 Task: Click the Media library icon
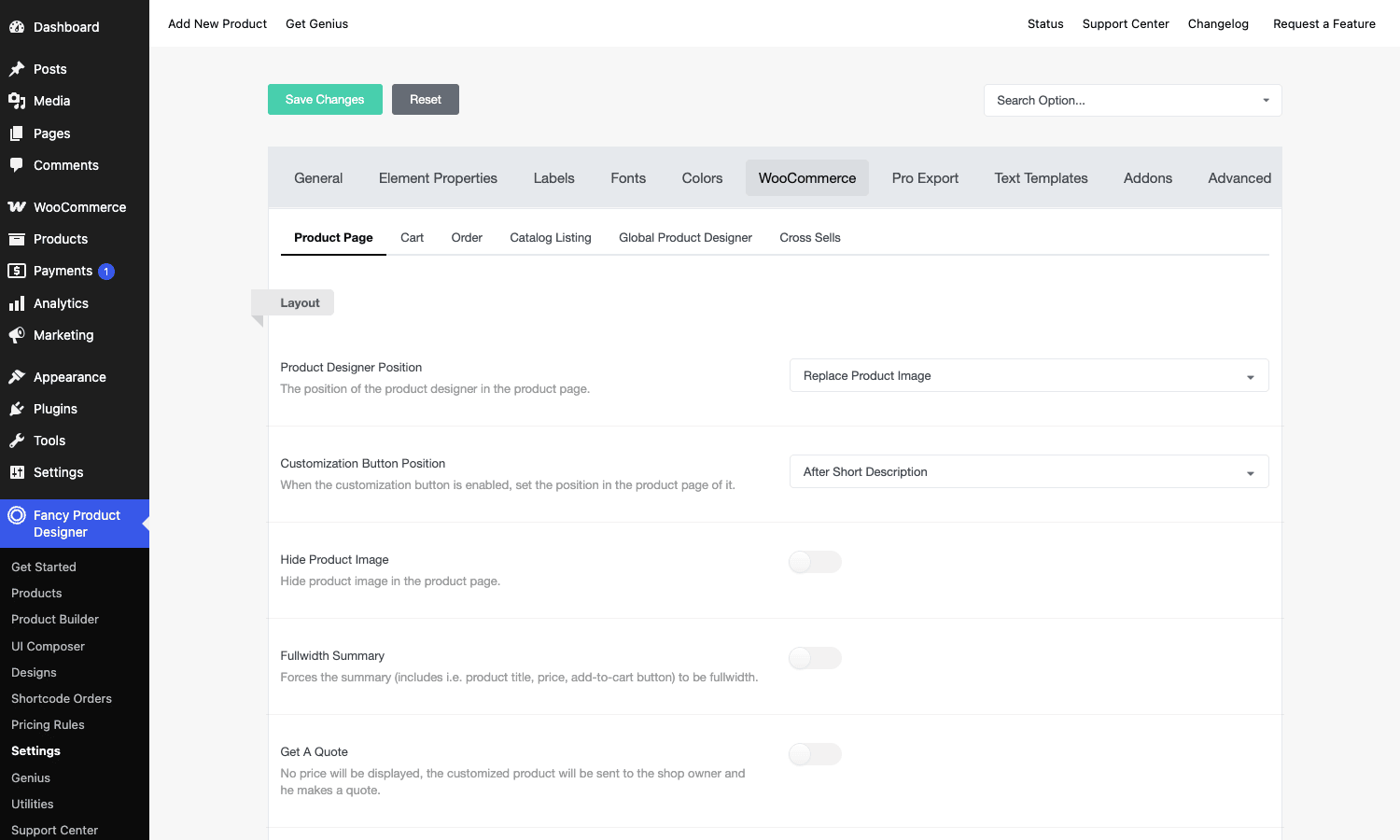(x=17, y=101)
